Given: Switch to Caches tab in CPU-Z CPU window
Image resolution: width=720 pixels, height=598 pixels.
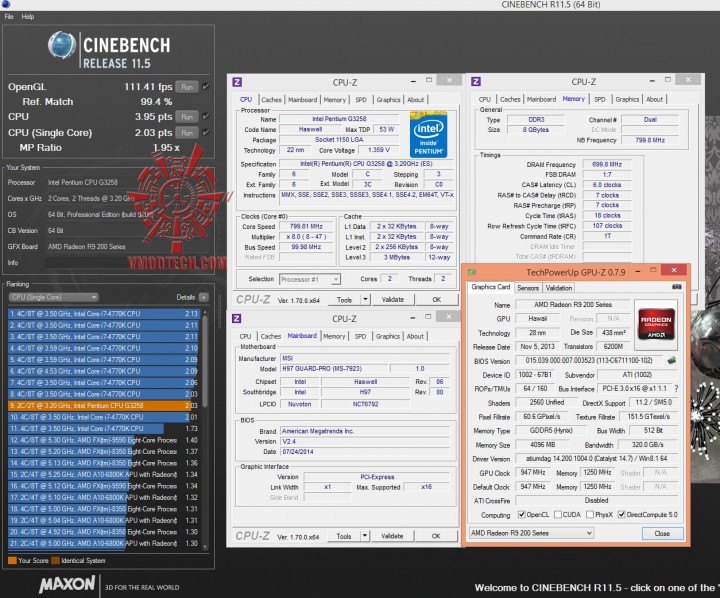Looking at the screenshot, I should (271, 100).
